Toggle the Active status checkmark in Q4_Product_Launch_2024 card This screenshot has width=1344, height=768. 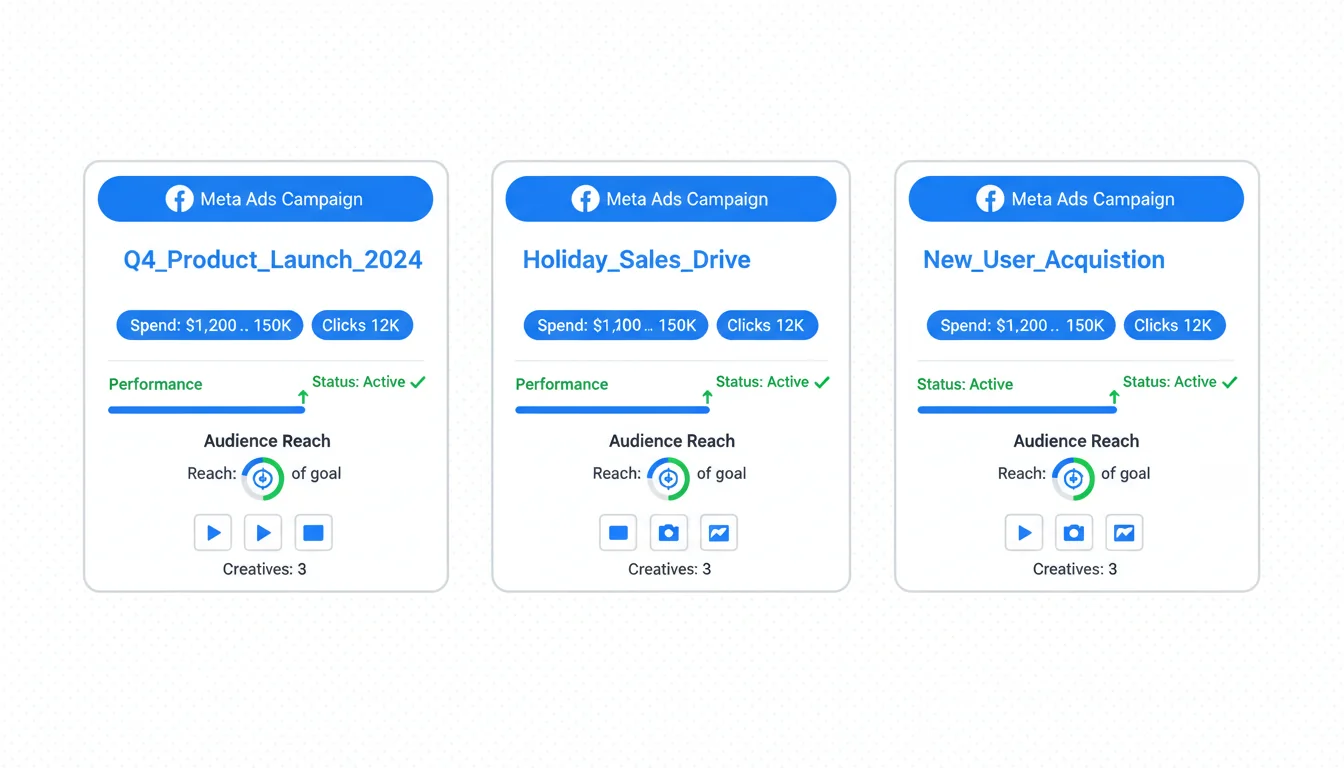[418, 382]
